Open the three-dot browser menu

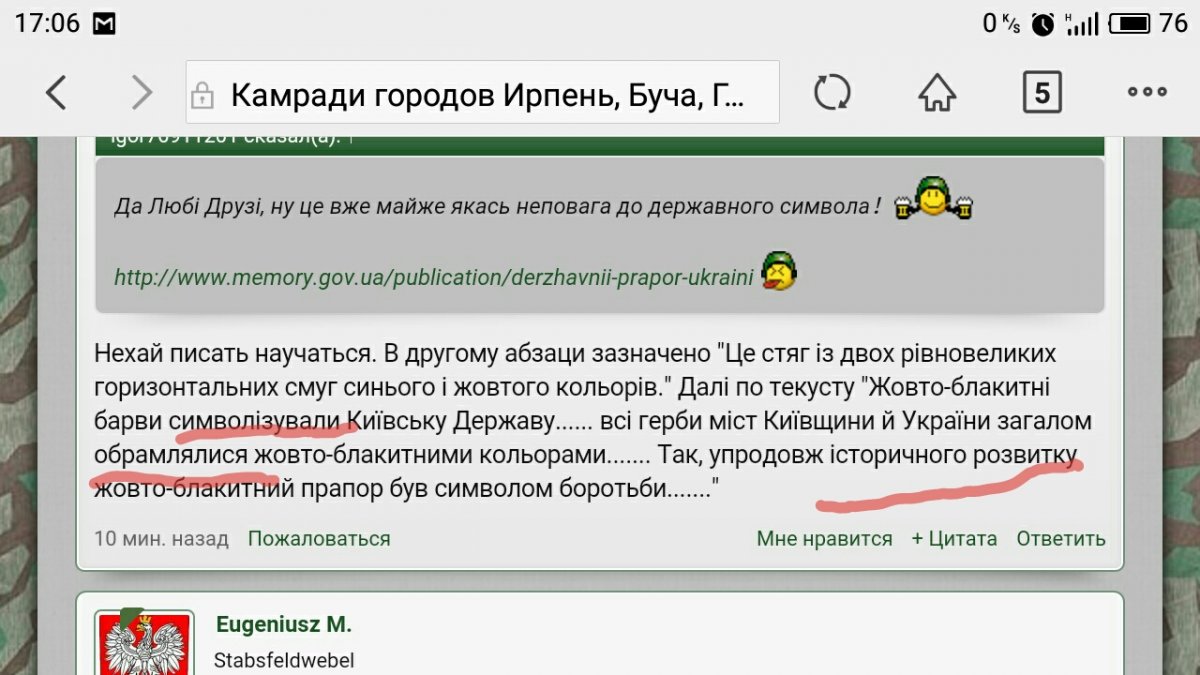coord(1147,92)
